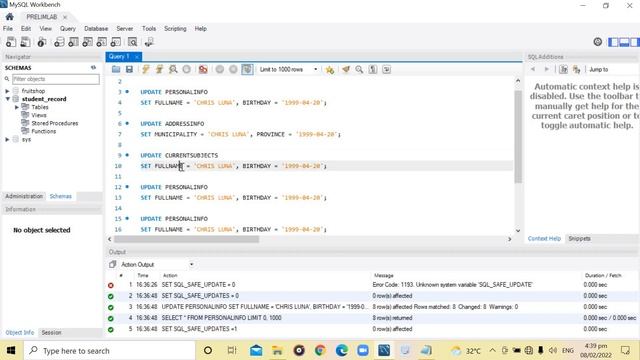Open the Server menu
Image resolution: width=640 pixels, height=360 pixels.
124,29
